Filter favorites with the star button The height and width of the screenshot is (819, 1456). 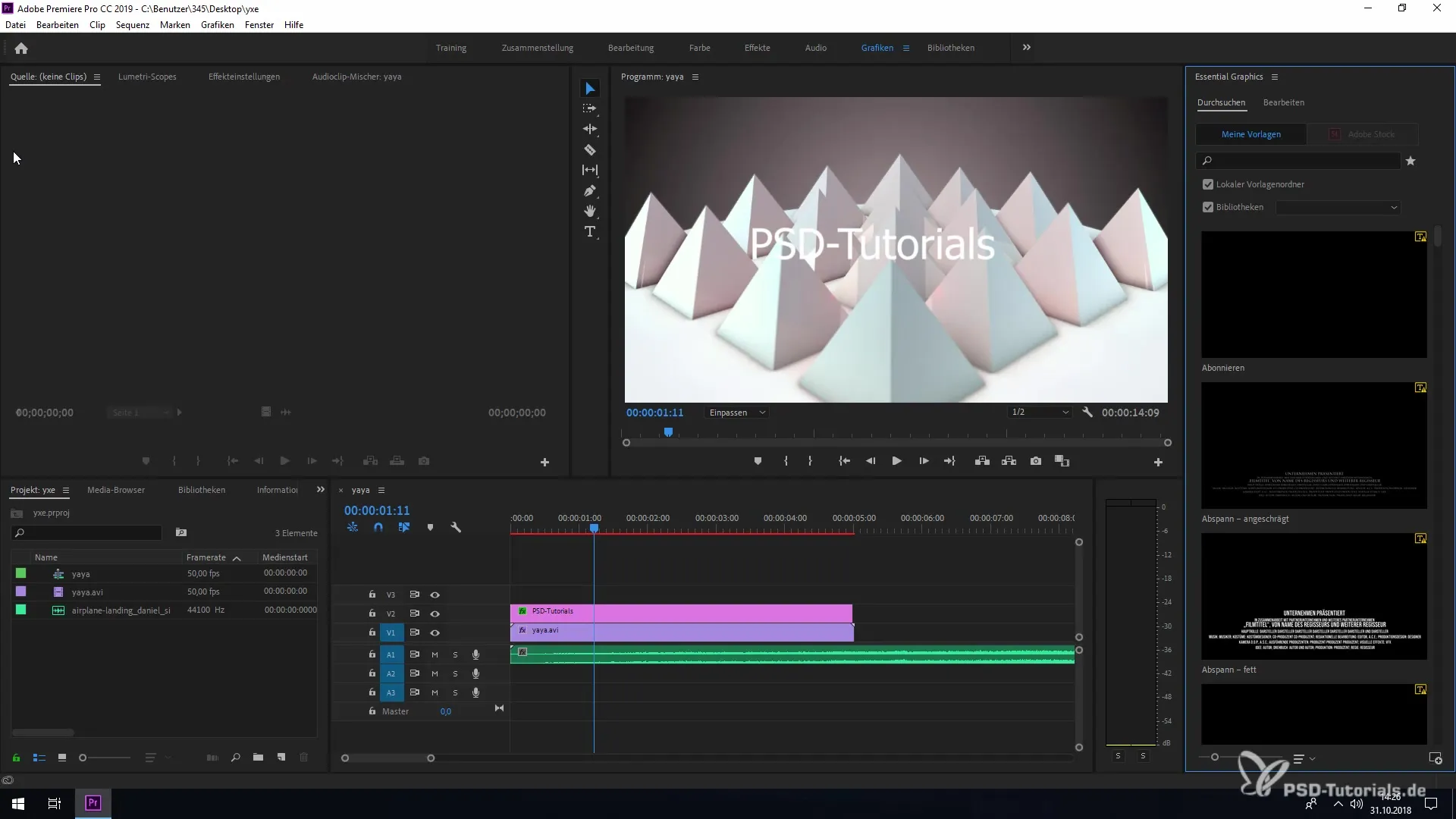(1410, 161)
